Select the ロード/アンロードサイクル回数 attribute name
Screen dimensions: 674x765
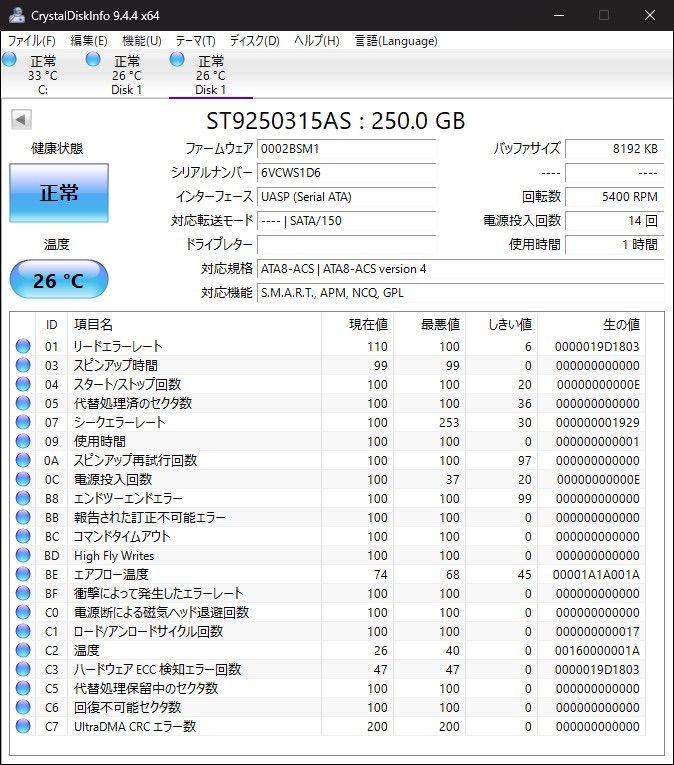(148, 632)
